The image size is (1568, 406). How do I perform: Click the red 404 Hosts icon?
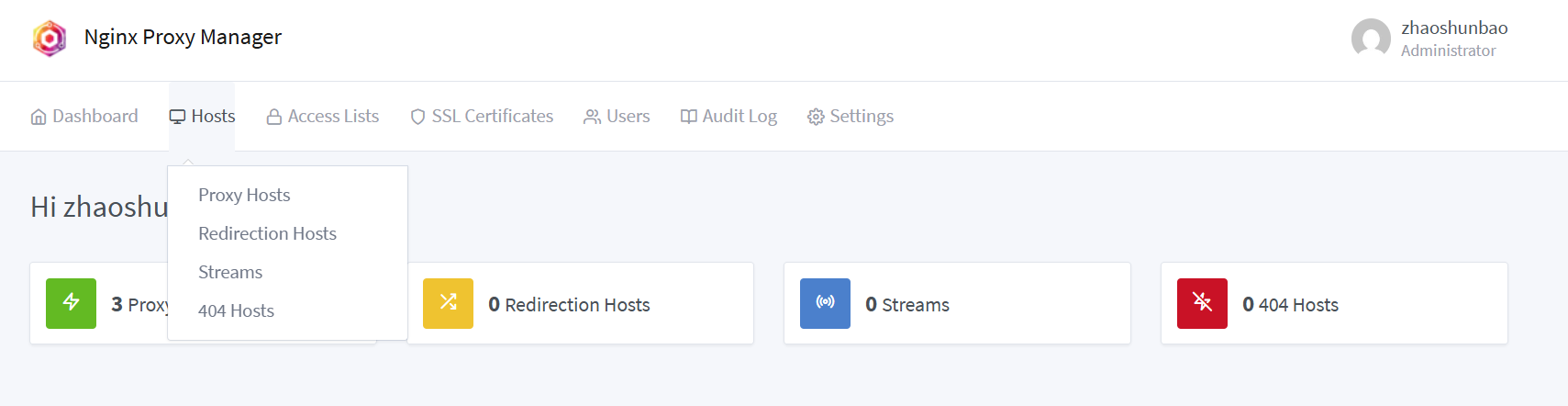(1202, 303)
